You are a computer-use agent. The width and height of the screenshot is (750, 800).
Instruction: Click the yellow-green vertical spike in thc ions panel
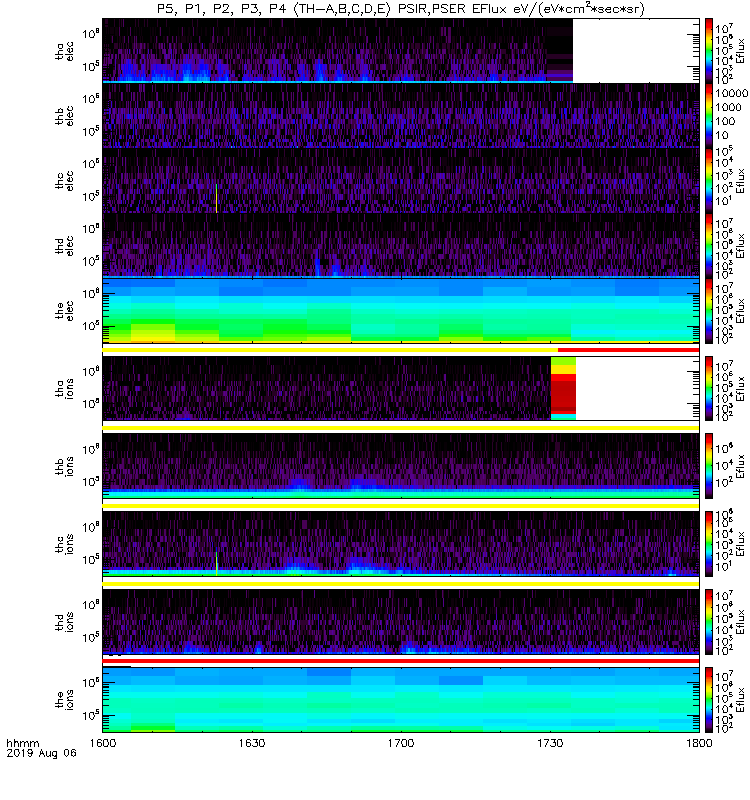[x=216, y=563]
